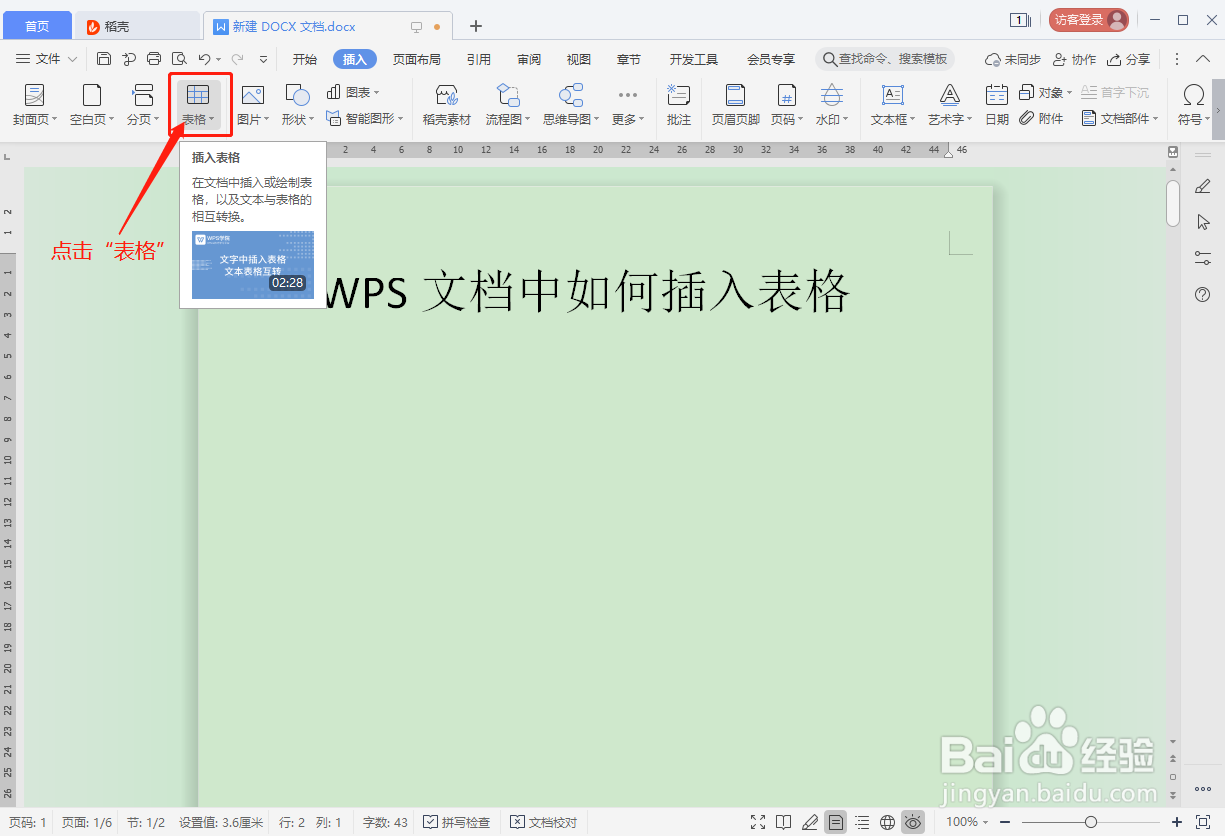
Task: Switch to the 开始 Home tab
Action: (305, 59)
